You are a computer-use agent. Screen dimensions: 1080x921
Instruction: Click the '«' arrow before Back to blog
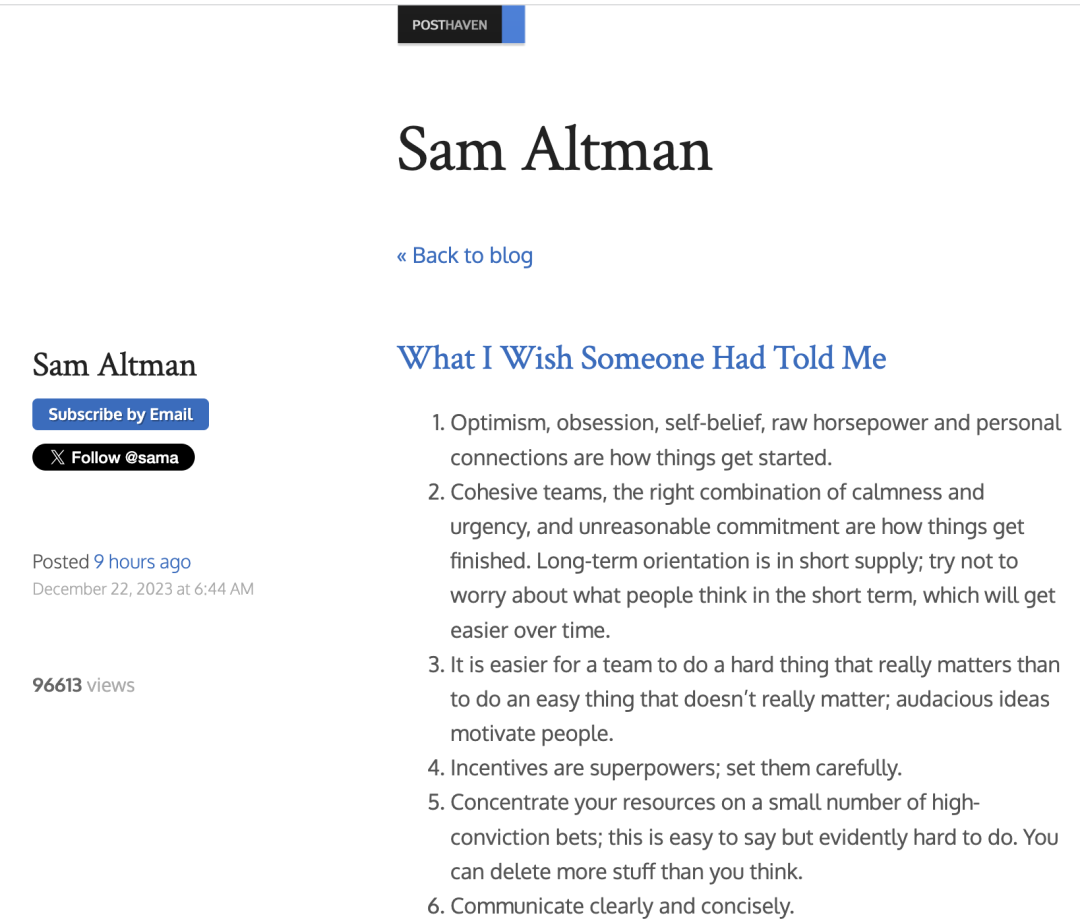[402, 256]
